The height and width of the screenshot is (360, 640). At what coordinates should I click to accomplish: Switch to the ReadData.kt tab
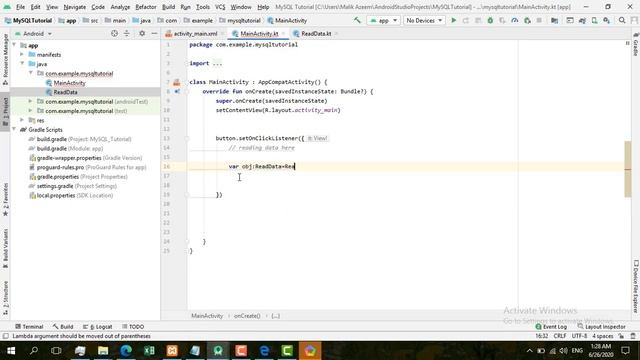(x=316, y=33)
